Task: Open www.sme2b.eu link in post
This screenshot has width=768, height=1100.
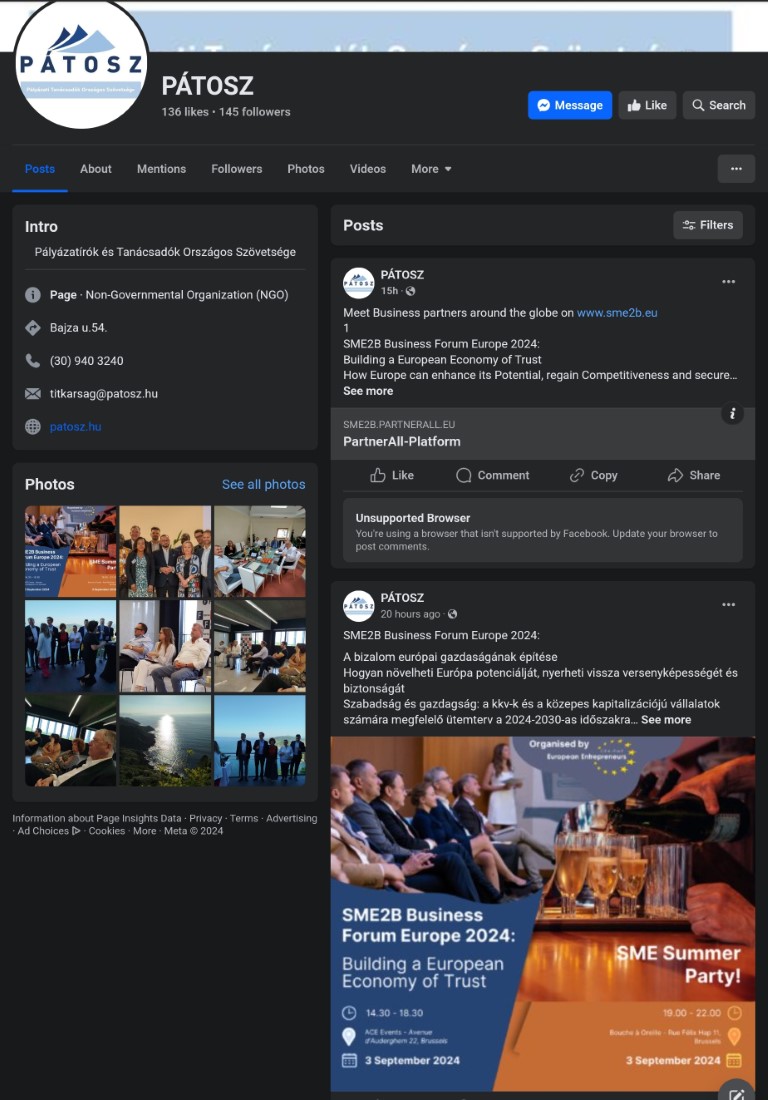Action: (617, 313)
